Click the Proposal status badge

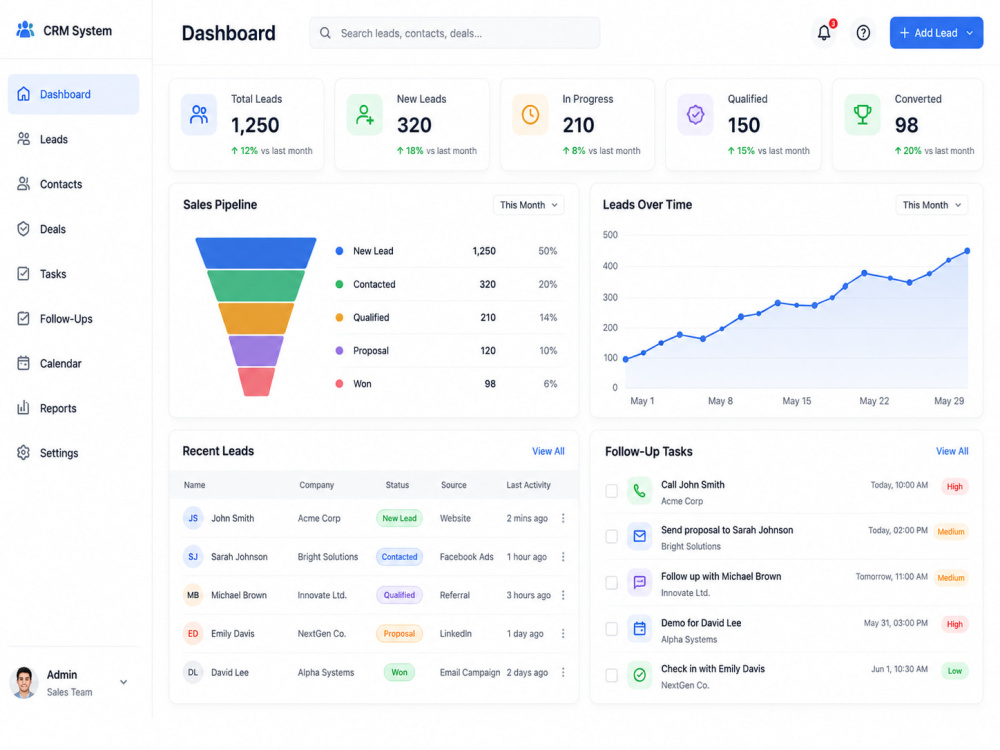[x=399, y=633]
